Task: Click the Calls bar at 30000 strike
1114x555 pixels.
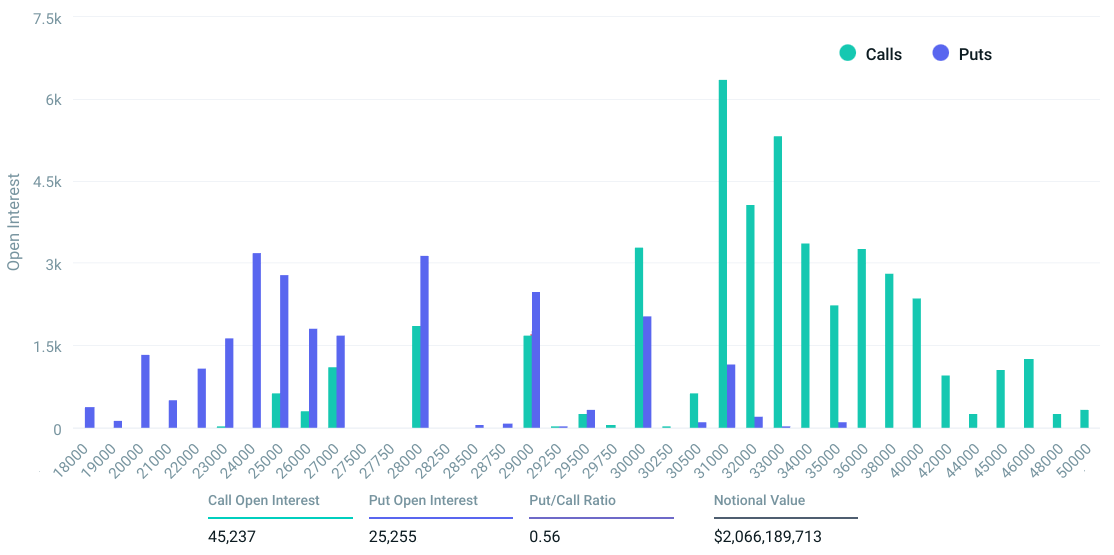Action: [639, 338]
